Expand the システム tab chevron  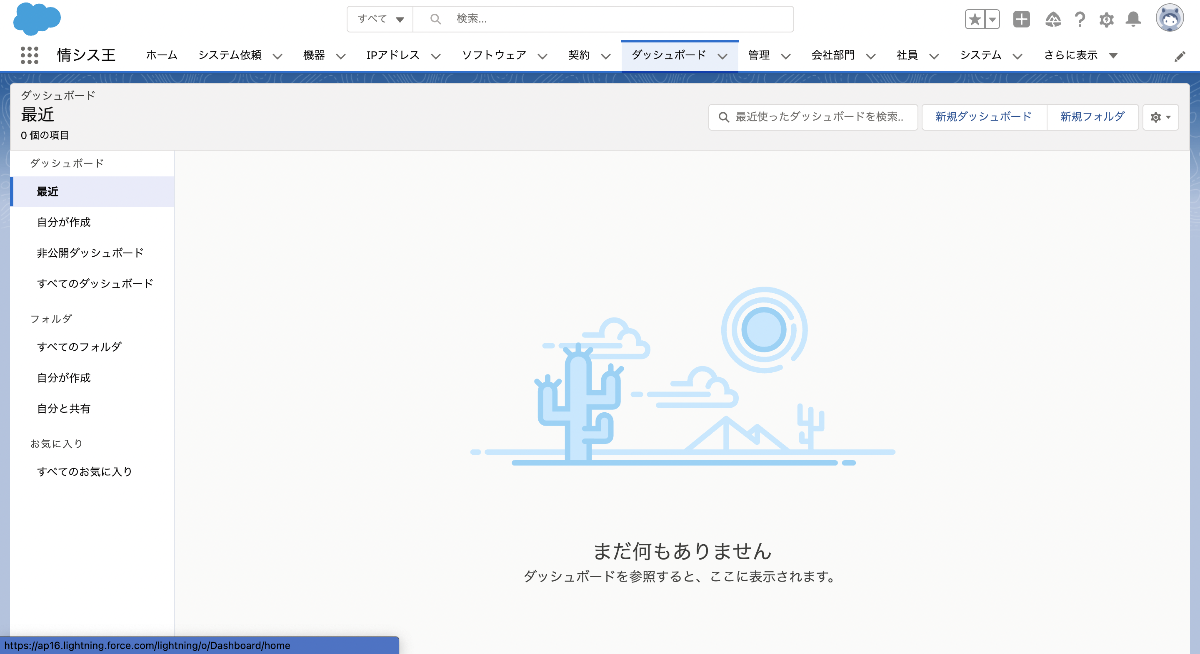[1017, 56]
